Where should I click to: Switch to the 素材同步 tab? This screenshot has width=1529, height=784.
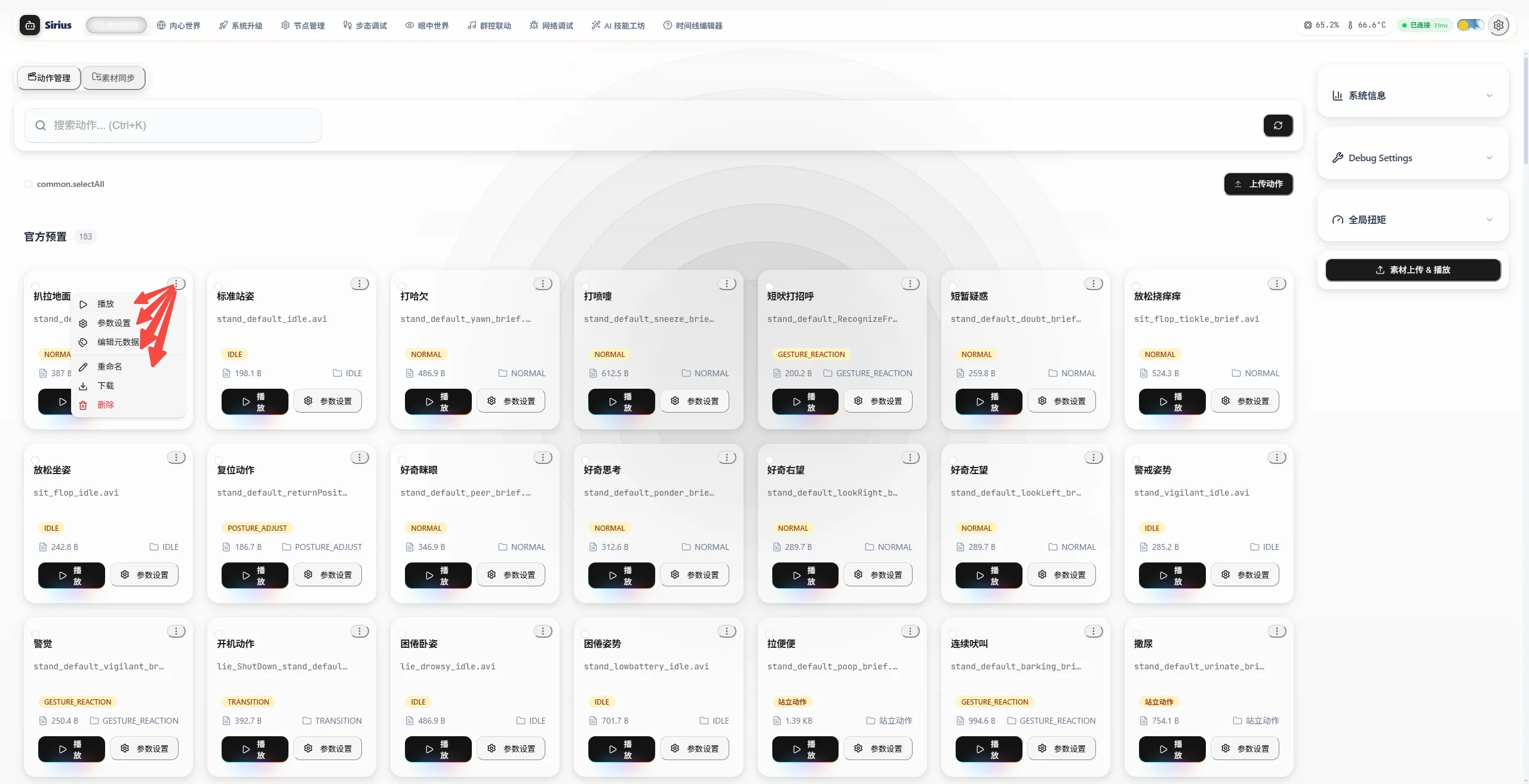[113, 78]
